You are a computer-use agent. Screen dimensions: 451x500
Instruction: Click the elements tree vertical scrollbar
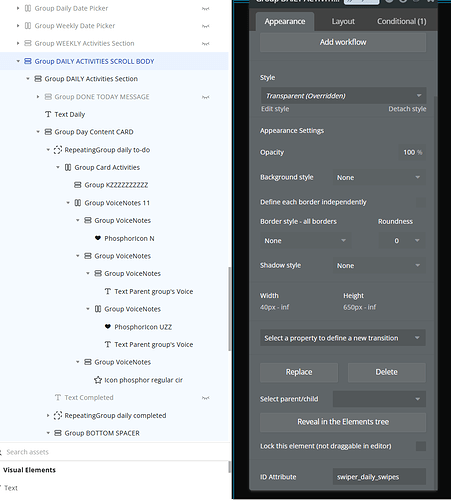(x=230, y=308)
